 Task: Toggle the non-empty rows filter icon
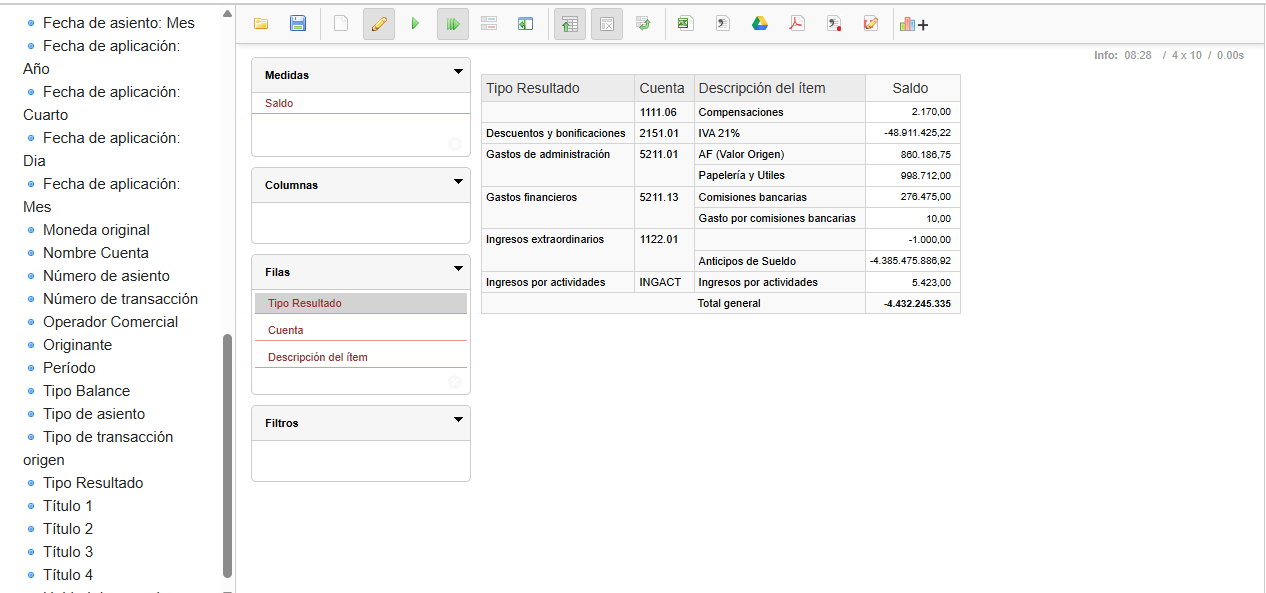pyautogui.click(x=607, y=24)
